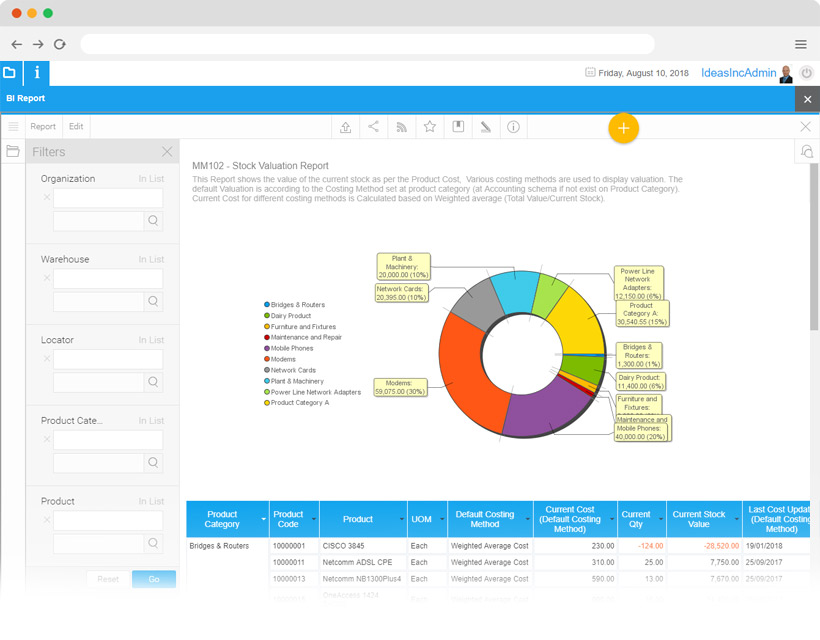Click the bookmark icon in toolbar
The image size is (820, 640).
click(x=458, y=127)
